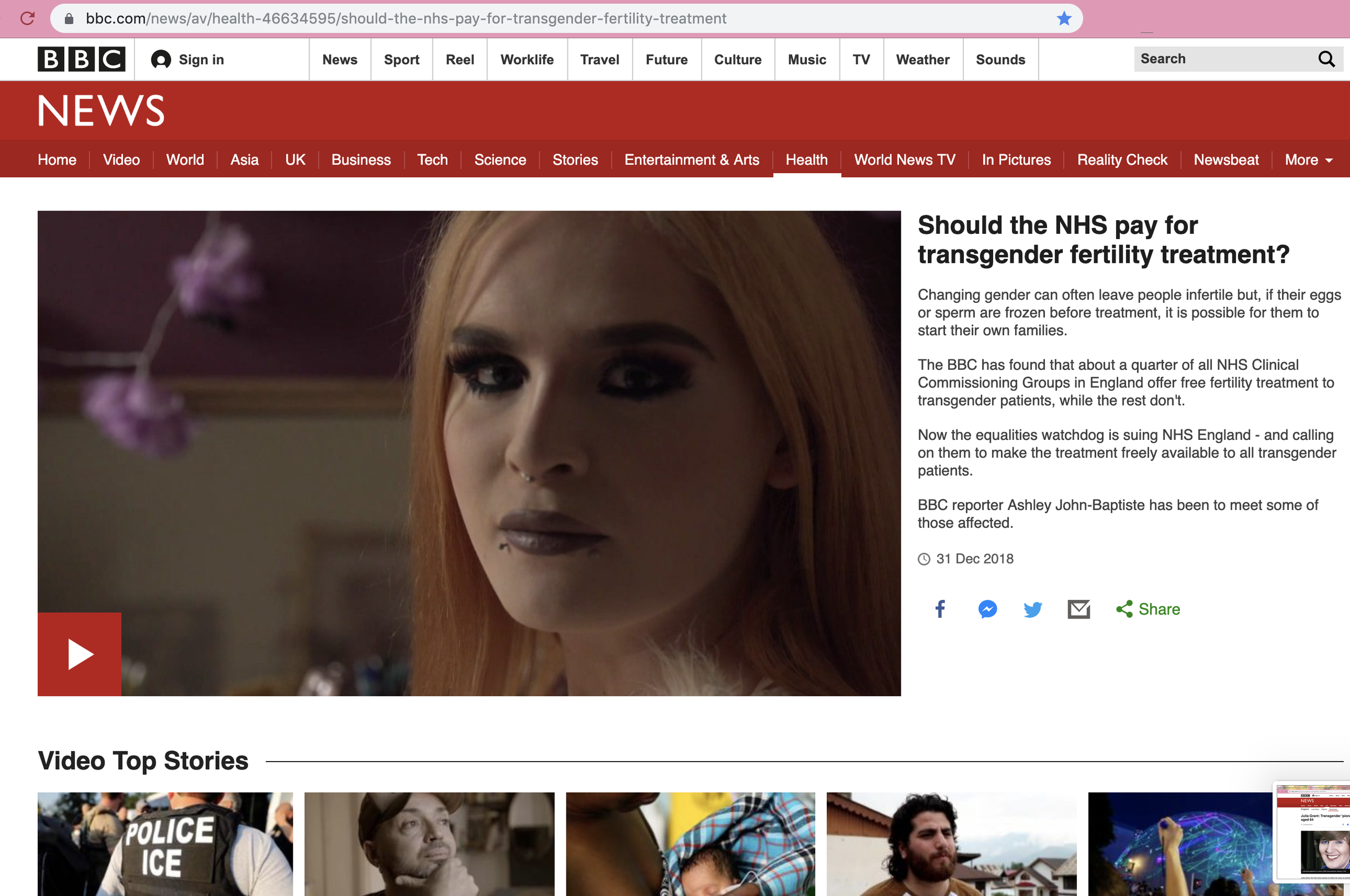Go to the Stories news tab
1350x896 pixels.
[x=575, y=159]
